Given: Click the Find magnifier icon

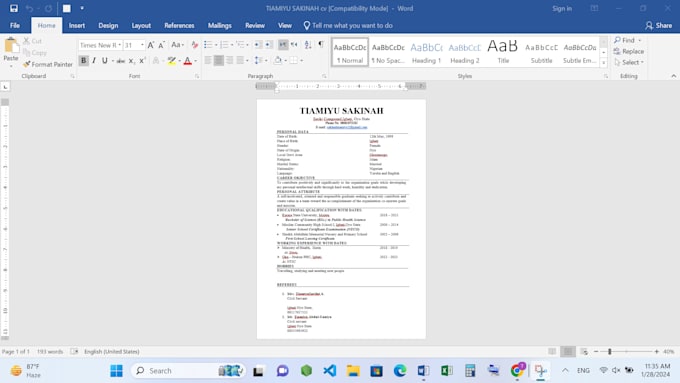Looking at the screenshot, I should click(x=617, y=40).
